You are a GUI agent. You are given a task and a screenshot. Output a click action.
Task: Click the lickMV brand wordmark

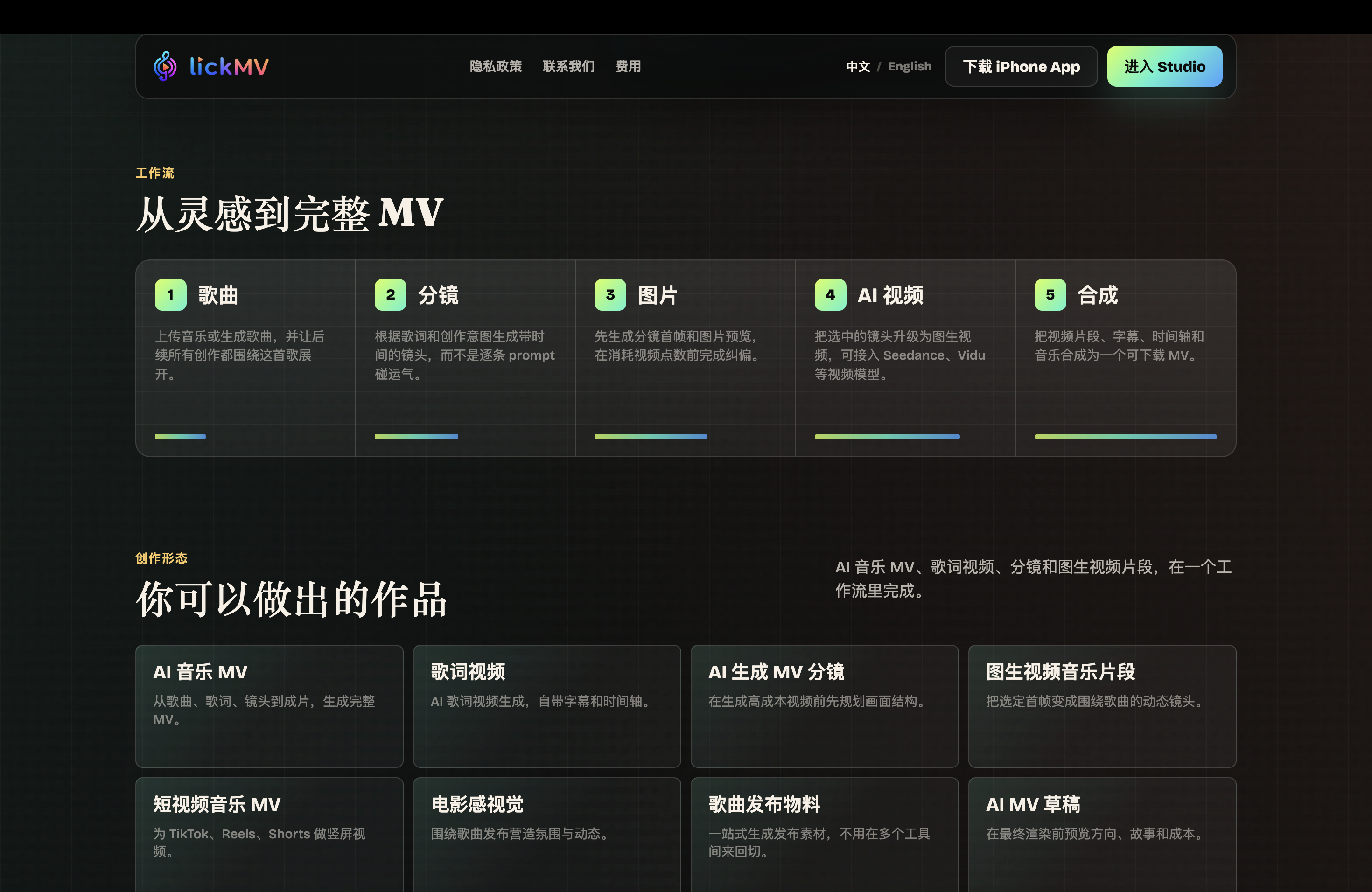229,66
